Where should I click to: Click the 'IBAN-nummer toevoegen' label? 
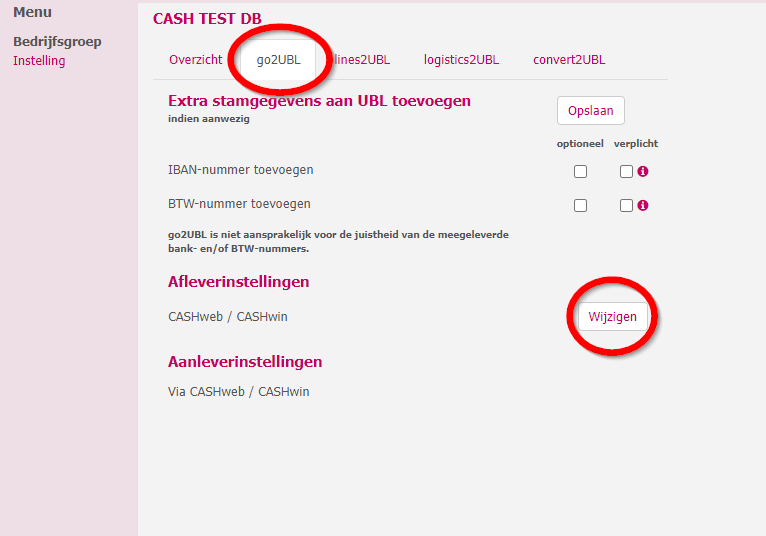[241, 170]
